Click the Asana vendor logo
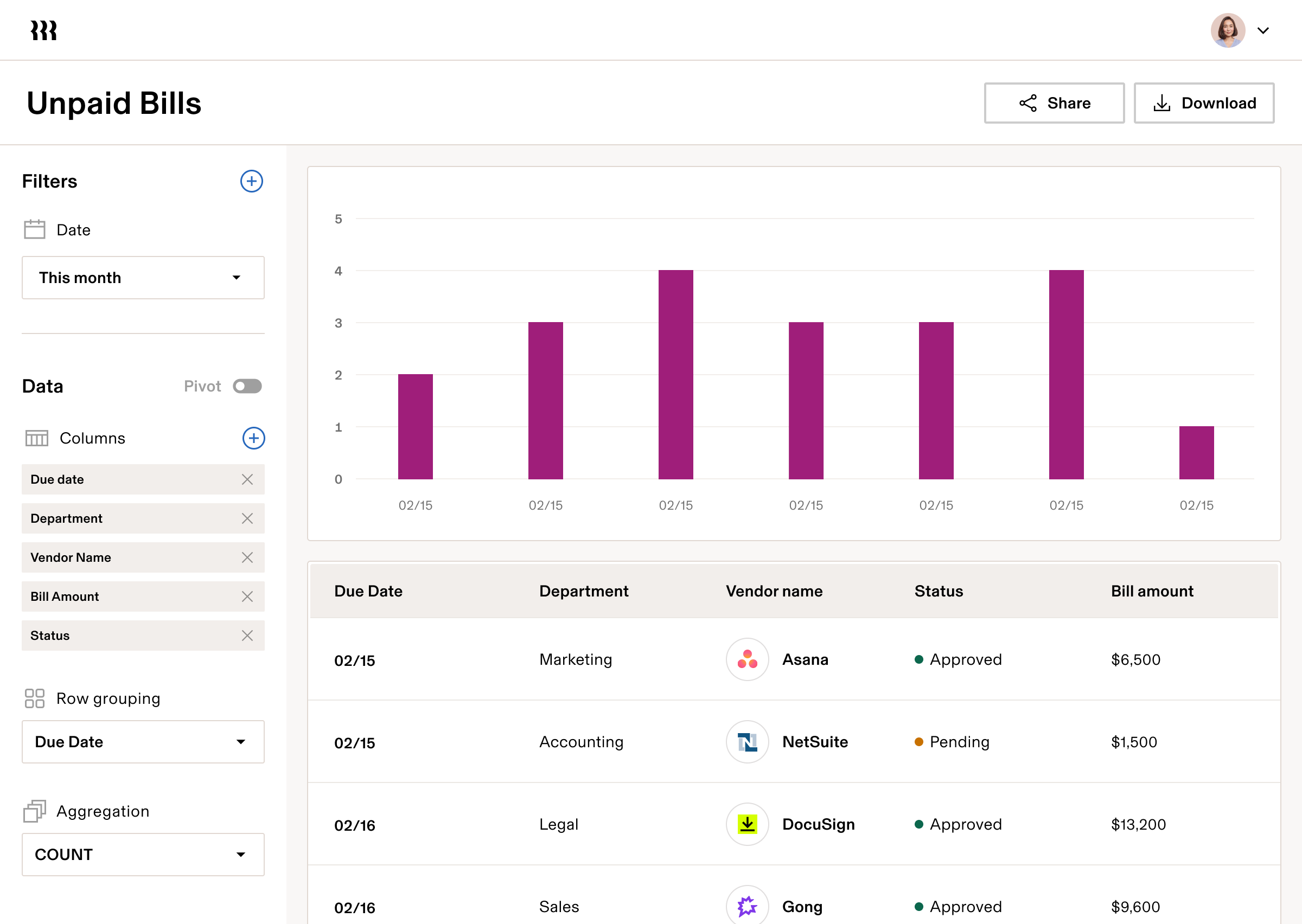Viewport: 1302px width, 924px height. coord(746,659)
